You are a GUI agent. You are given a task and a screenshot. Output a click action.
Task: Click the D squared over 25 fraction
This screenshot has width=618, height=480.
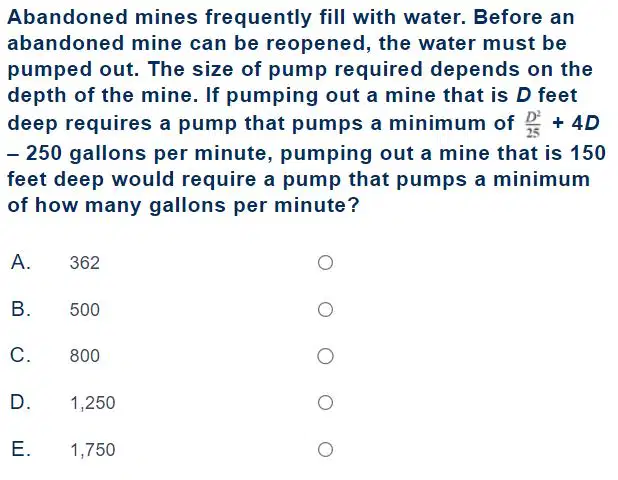[x=533, y=125]
